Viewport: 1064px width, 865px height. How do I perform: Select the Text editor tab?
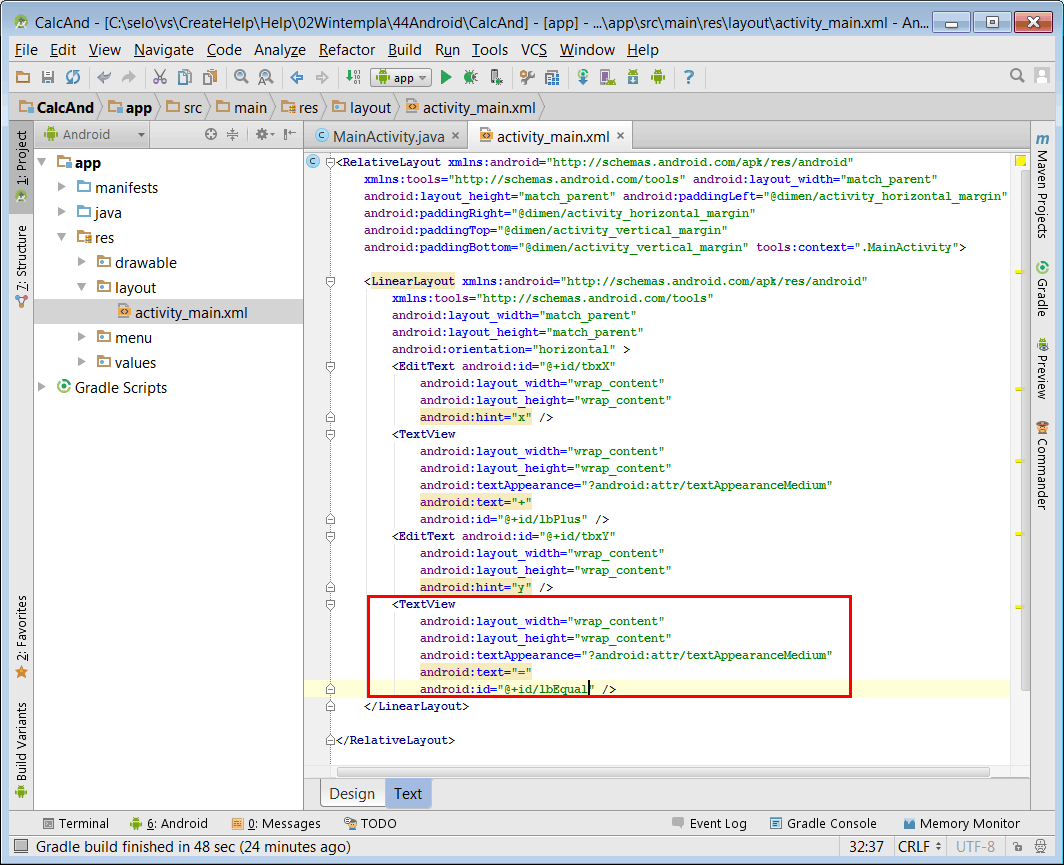coord(408,793)
